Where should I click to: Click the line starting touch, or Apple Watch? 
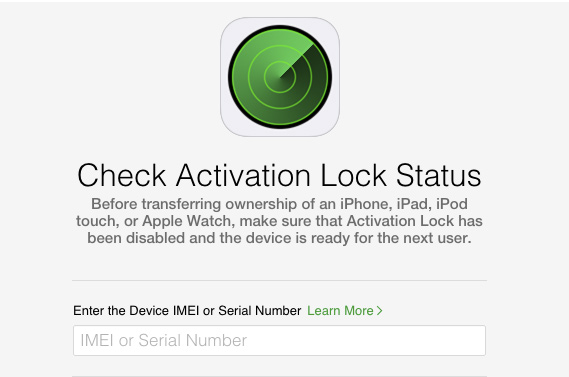click(279, 221)
